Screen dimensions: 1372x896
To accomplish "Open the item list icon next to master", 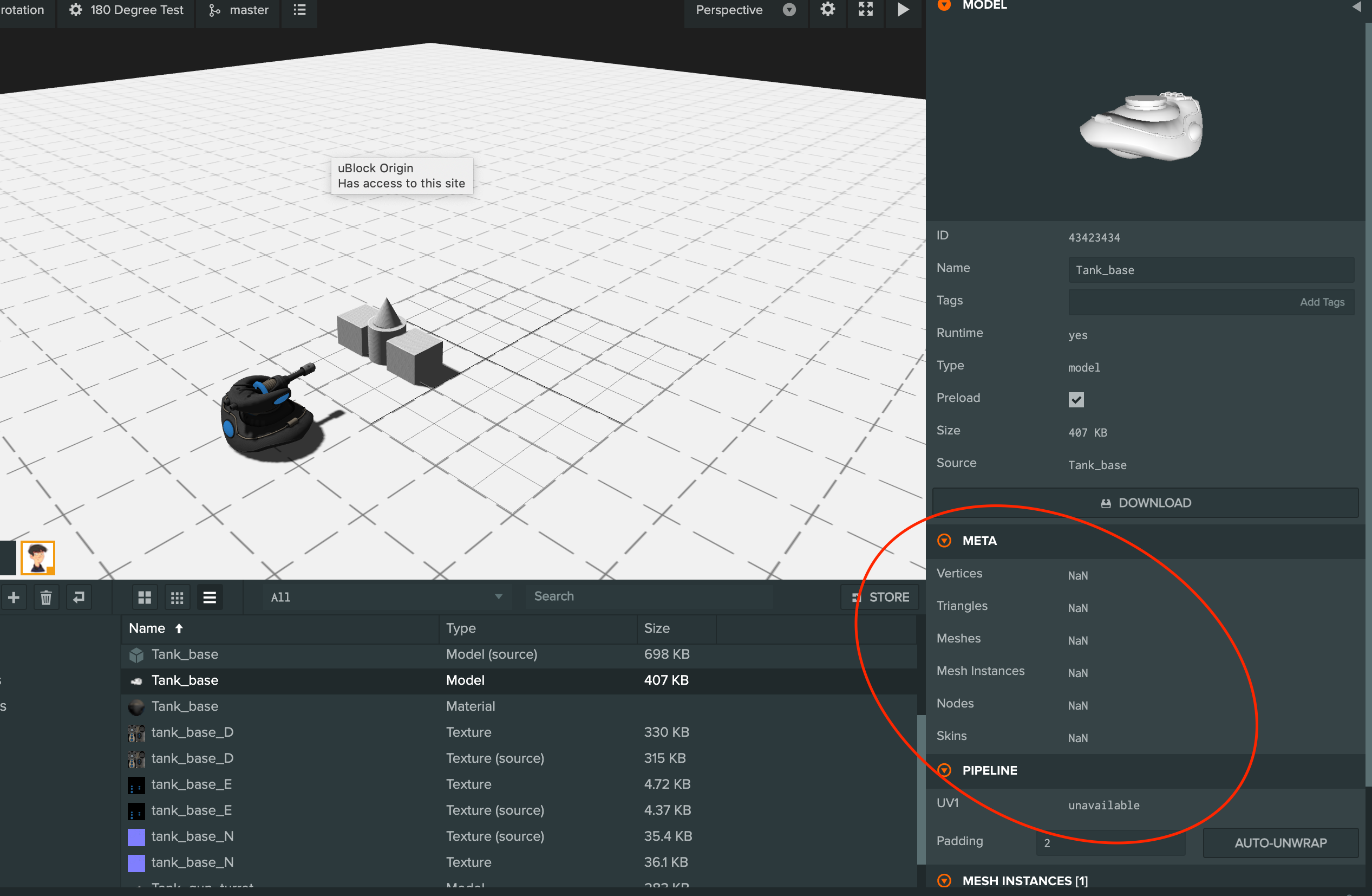I will [299, 9].
